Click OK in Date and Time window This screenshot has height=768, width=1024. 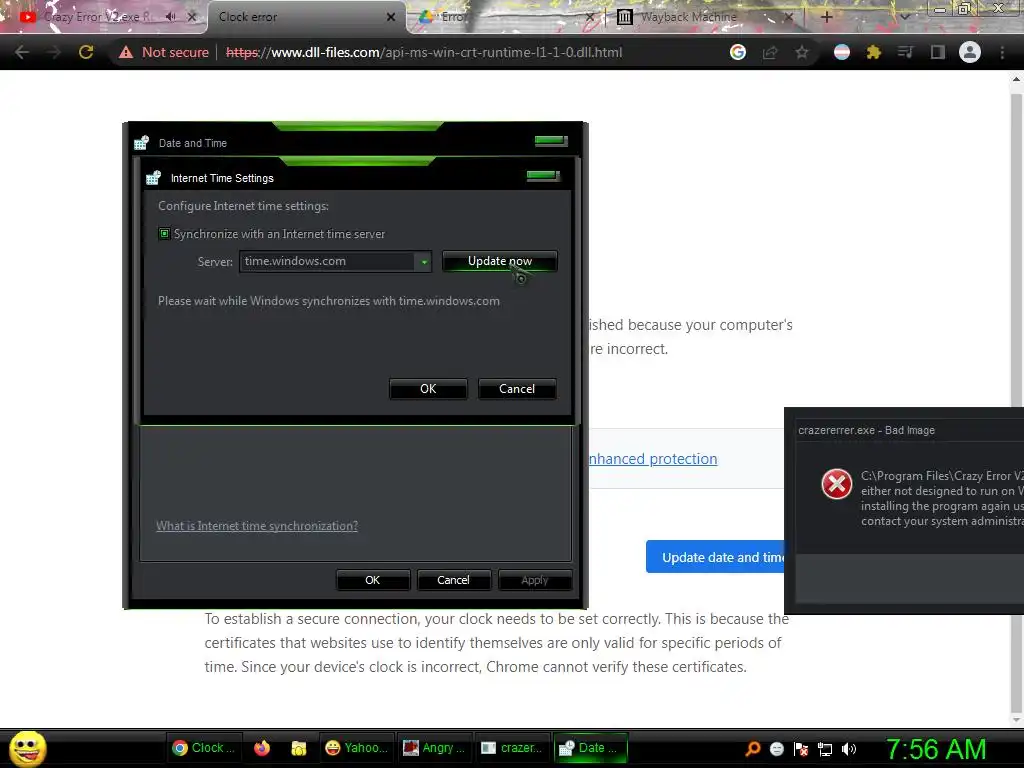(373, 580)
